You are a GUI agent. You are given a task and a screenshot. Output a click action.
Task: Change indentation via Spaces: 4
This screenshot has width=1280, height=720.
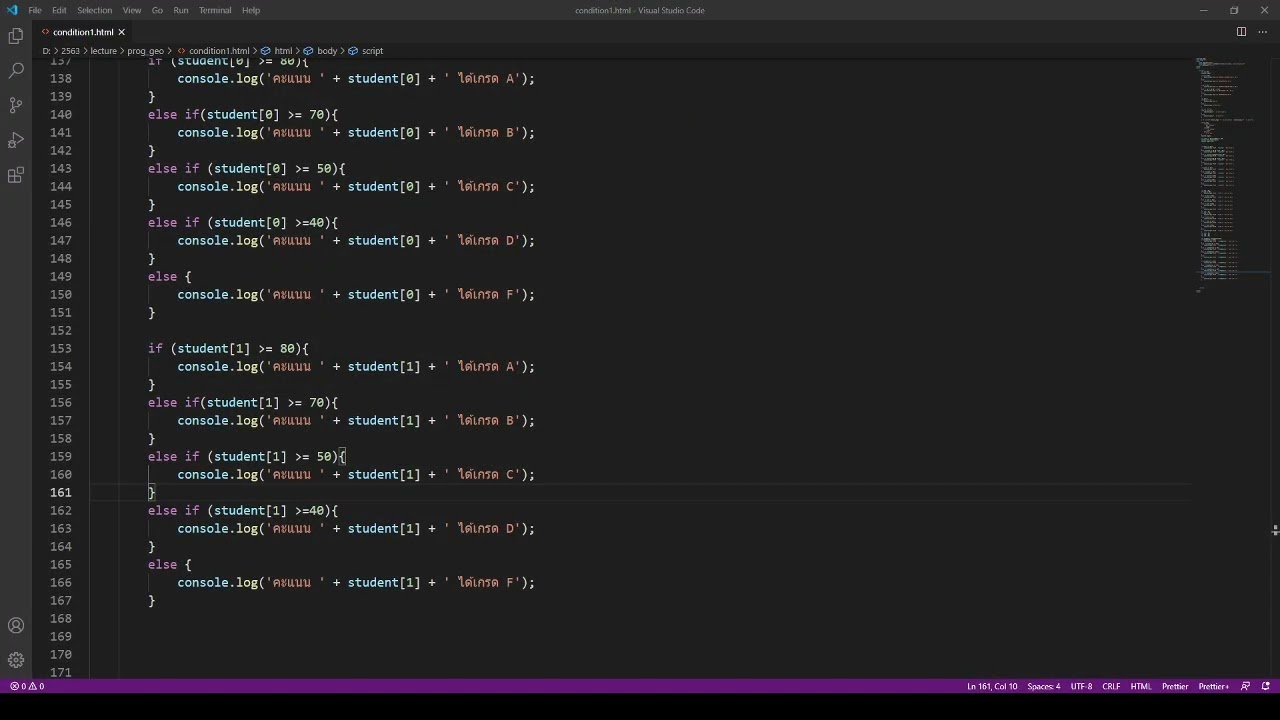[x=1044, y=686]
